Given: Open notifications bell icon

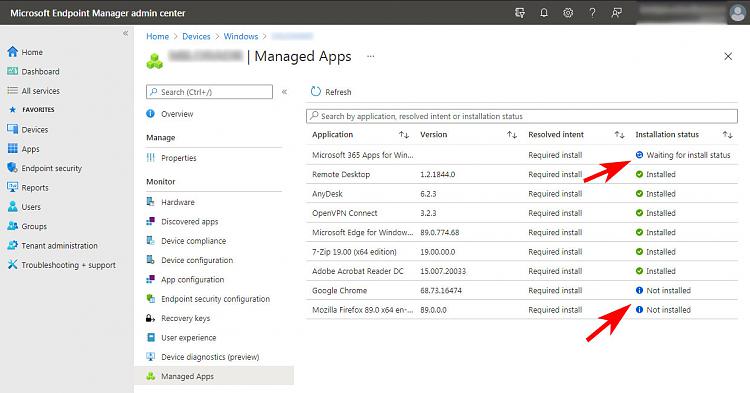Looking at the screenshot, I should [544, 13].
